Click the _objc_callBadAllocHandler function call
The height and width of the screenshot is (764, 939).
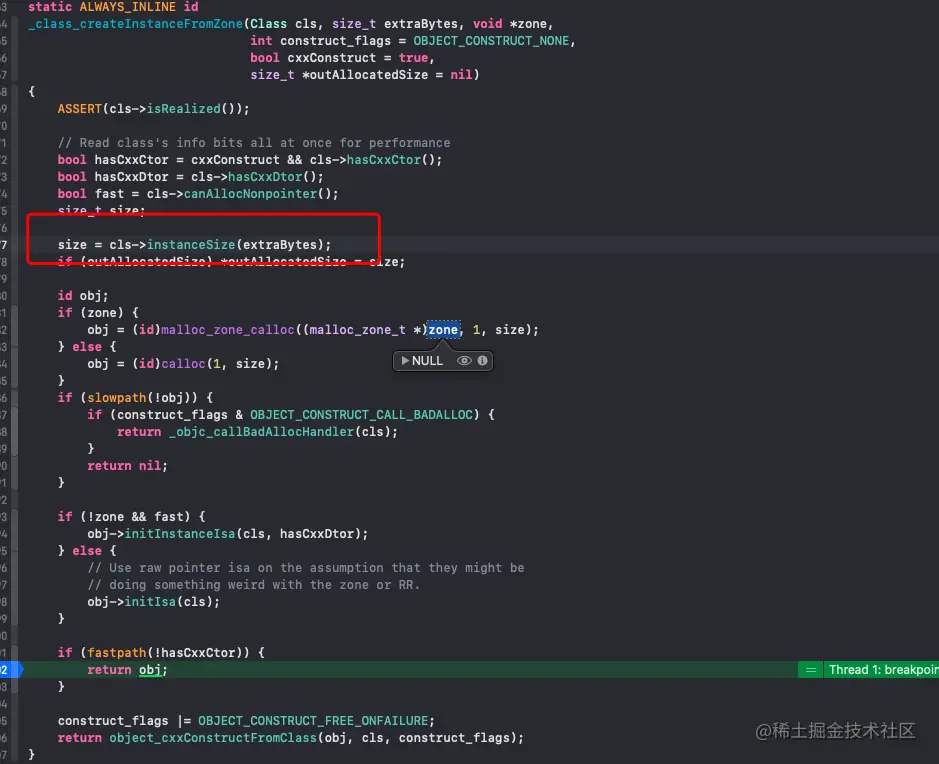coord(262,432)
